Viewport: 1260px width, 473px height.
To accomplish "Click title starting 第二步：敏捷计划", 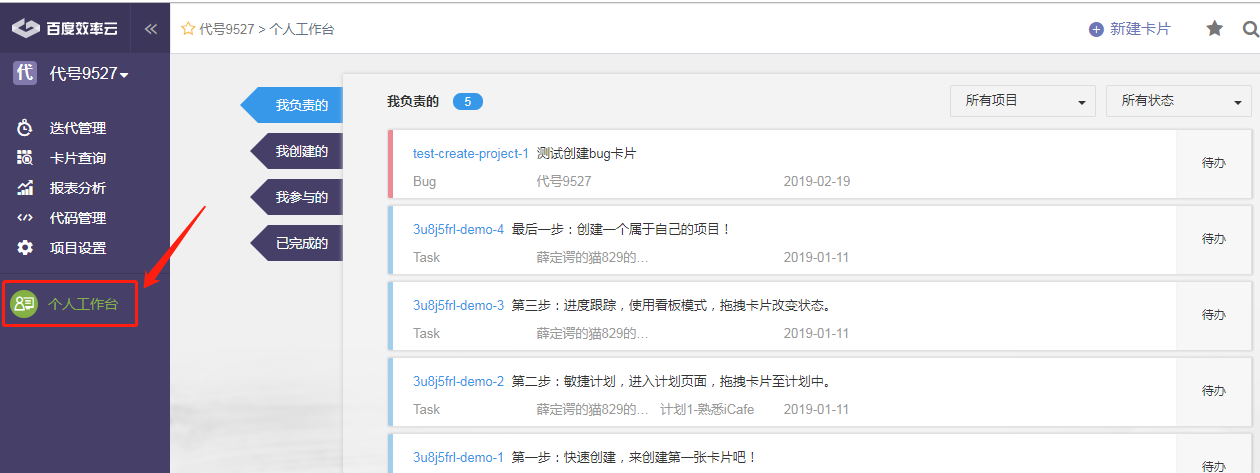I will [671, 381].
